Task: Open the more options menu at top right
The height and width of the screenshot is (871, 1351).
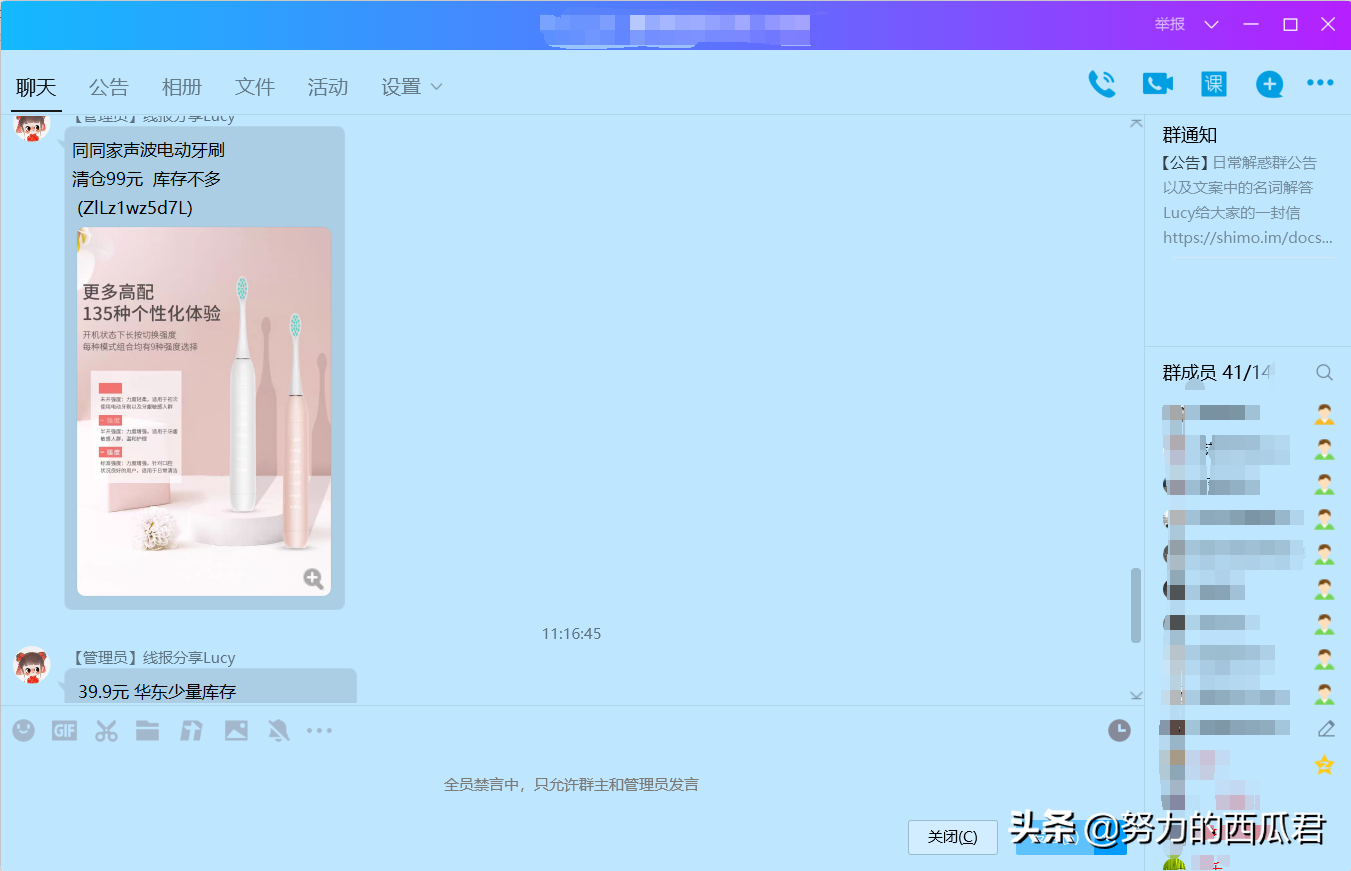Action: (x=1320, y=84)
